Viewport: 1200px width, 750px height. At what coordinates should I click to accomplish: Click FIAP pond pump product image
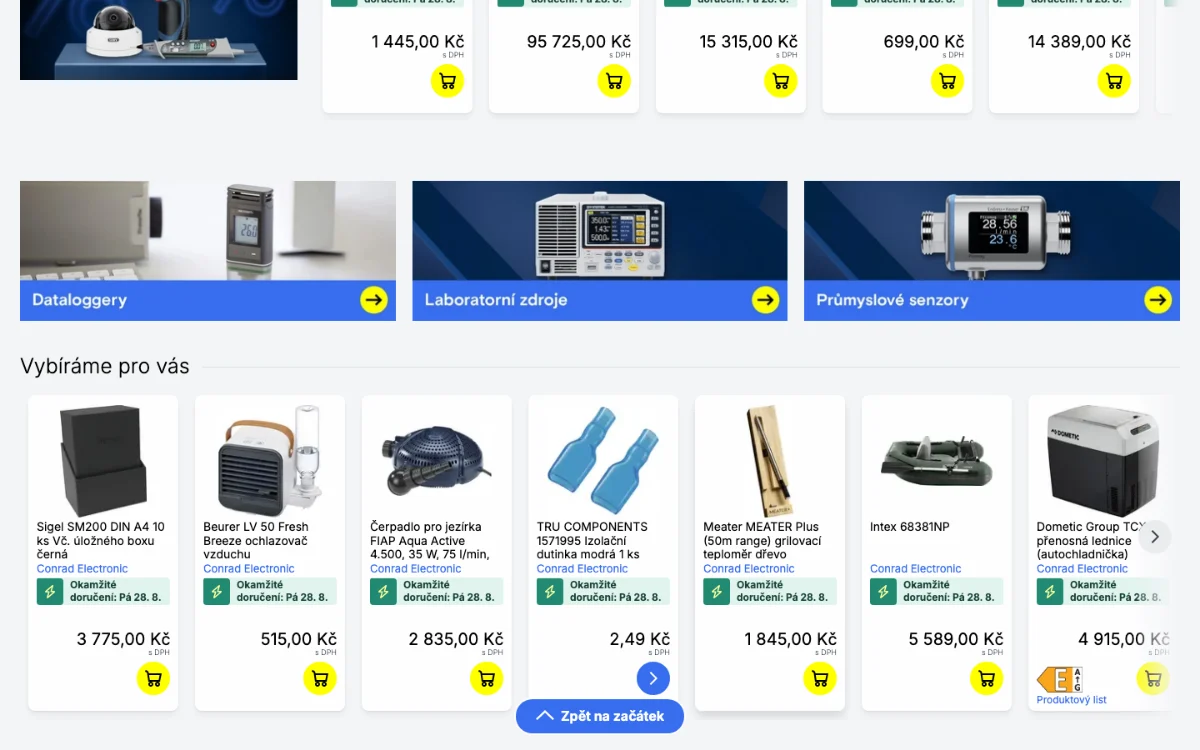click(436, 461)
